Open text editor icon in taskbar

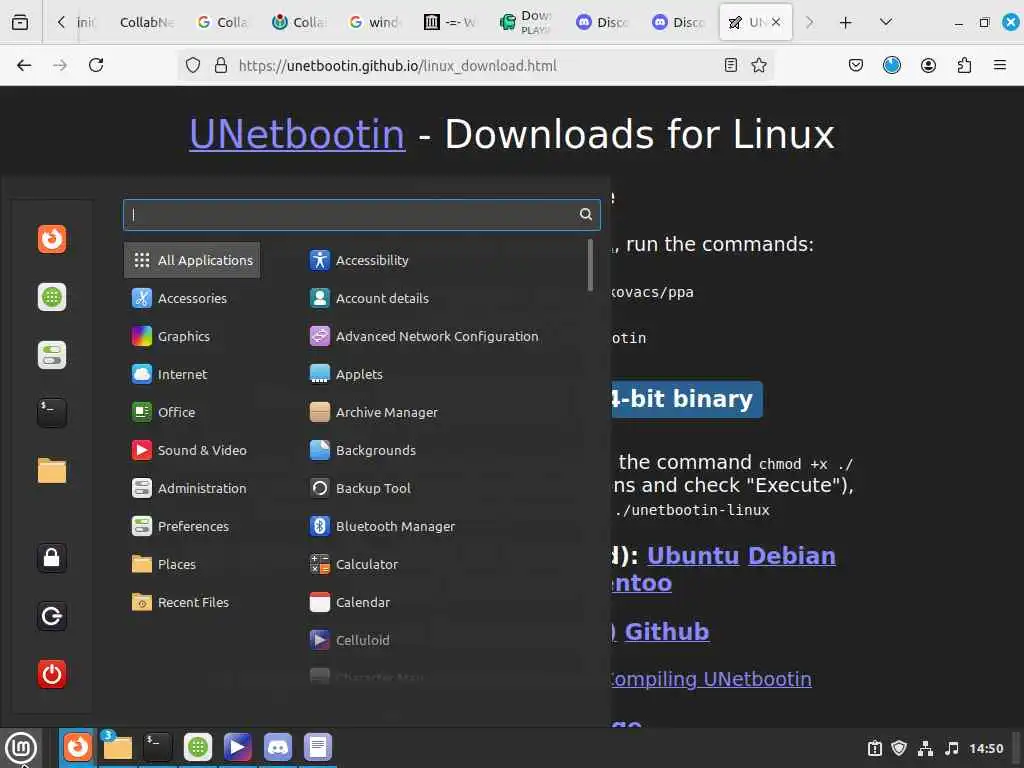pos(318,747)
